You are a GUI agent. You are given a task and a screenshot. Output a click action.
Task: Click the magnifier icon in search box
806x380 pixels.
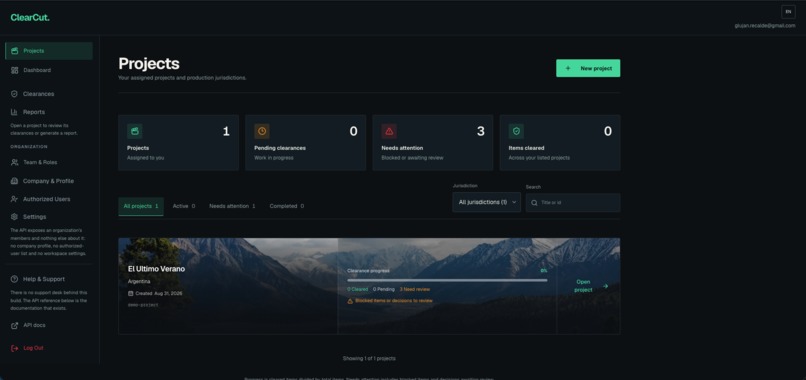pyautogui.click(x=535, y=203)
